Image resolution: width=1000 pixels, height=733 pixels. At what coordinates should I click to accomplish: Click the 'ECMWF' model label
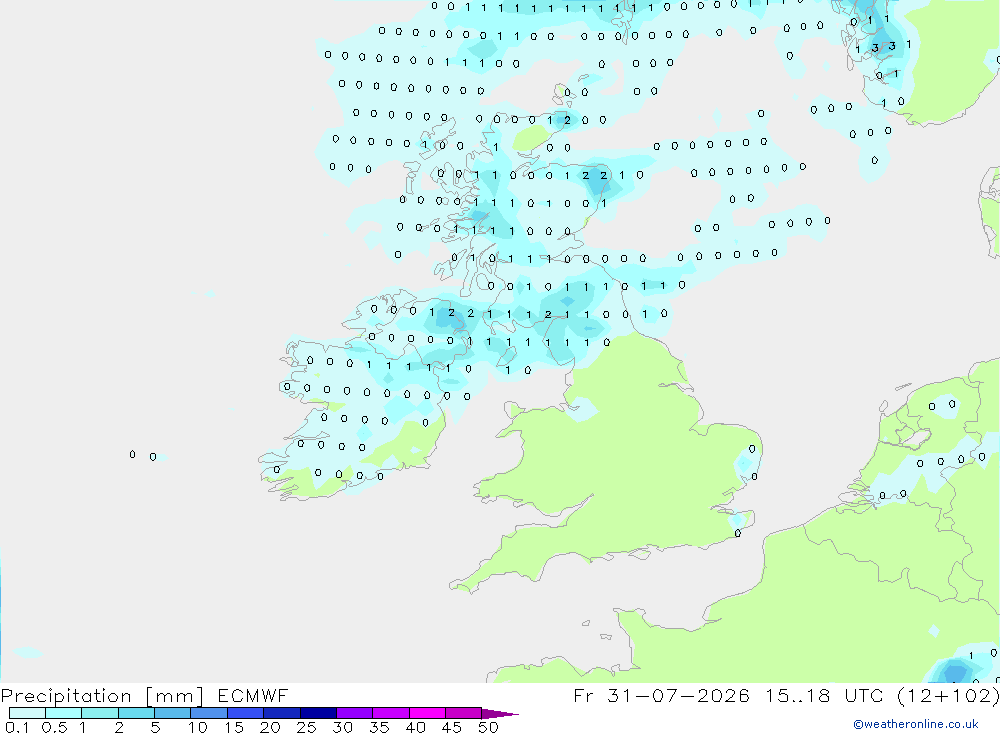pyautogui.click(x=253, y=695)
